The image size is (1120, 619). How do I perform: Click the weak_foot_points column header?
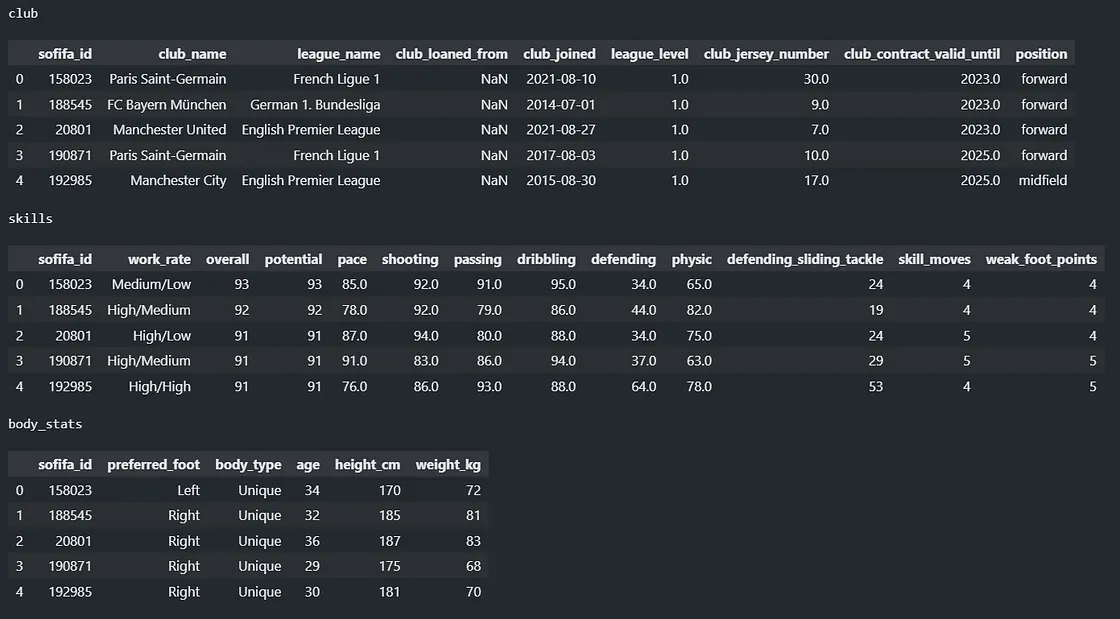(x=1041, y=260)
